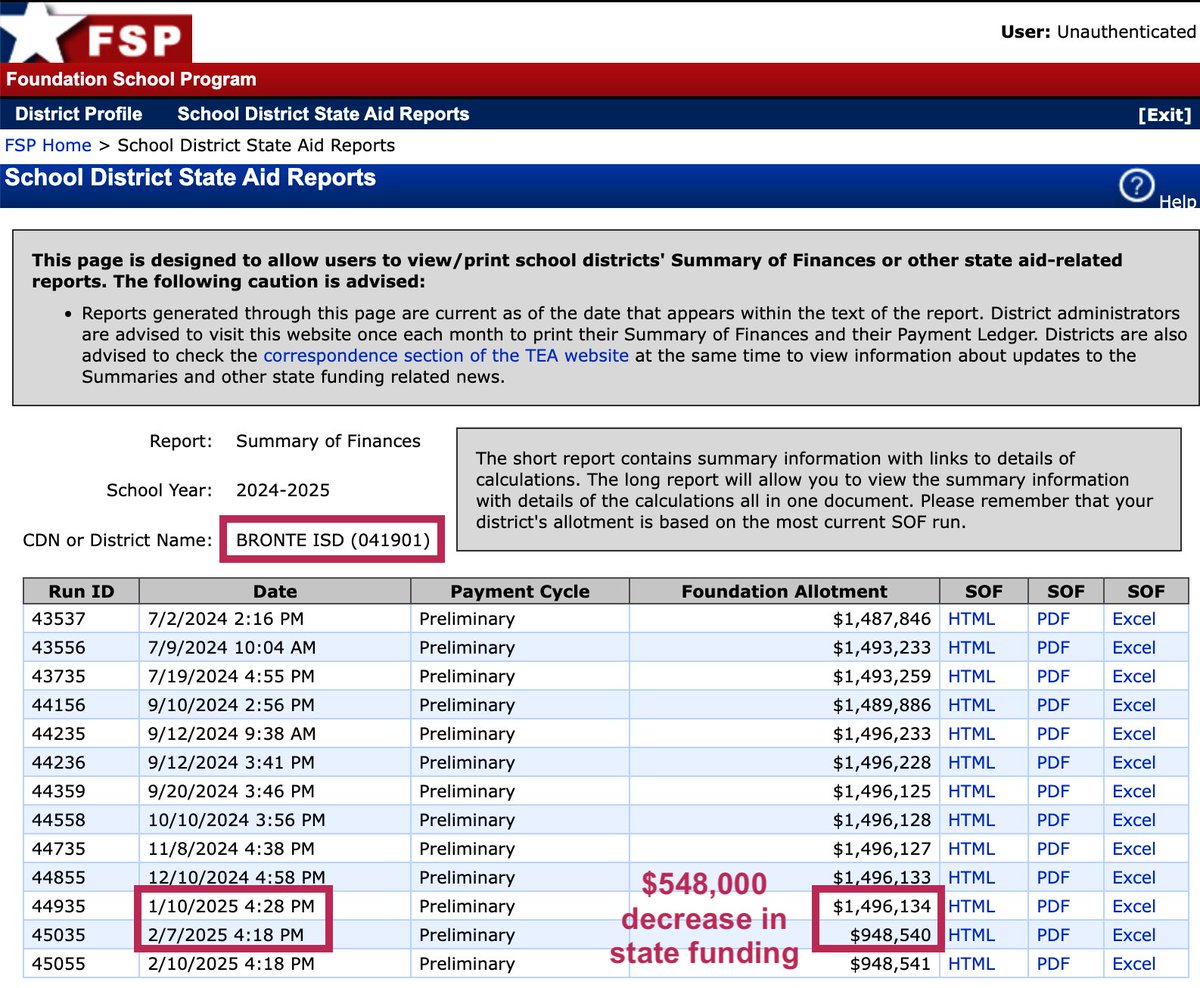Image resolution: width=1200 pixels, height=988 pixels.
Task: Open PDF report for run 44236
Action: 1053,763
